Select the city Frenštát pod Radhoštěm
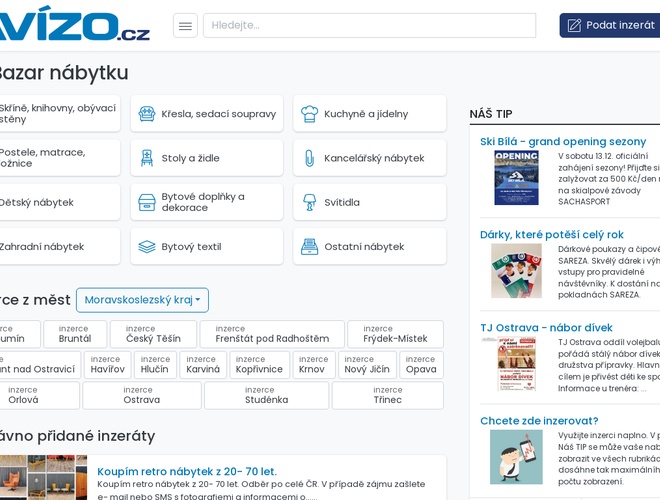The image size is (660, 500). tap(272, 335)
